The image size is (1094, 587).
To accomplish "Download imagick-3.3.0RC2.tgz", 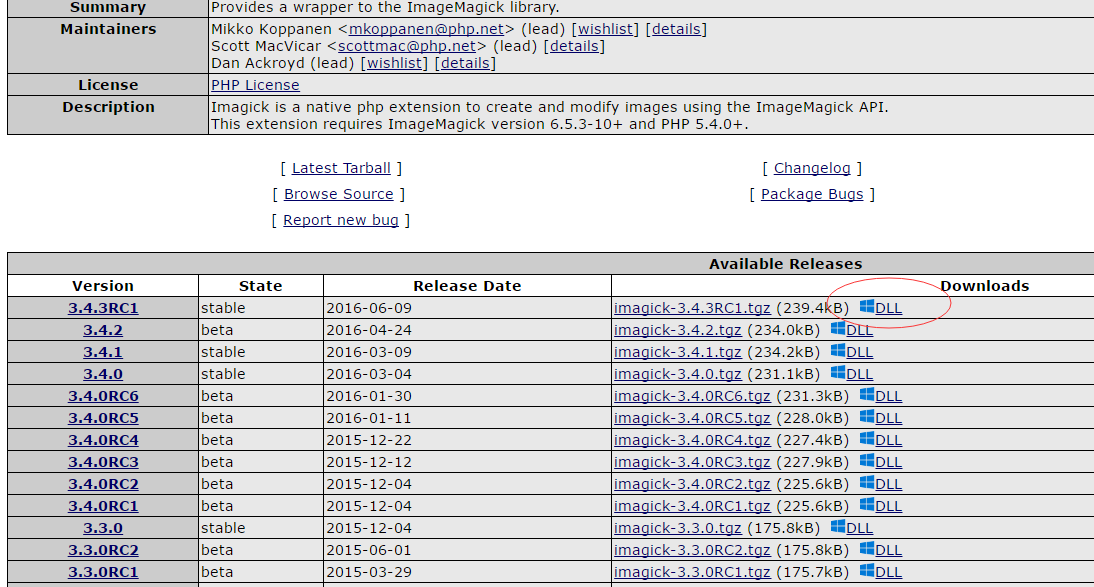I will tap(692, 550).
